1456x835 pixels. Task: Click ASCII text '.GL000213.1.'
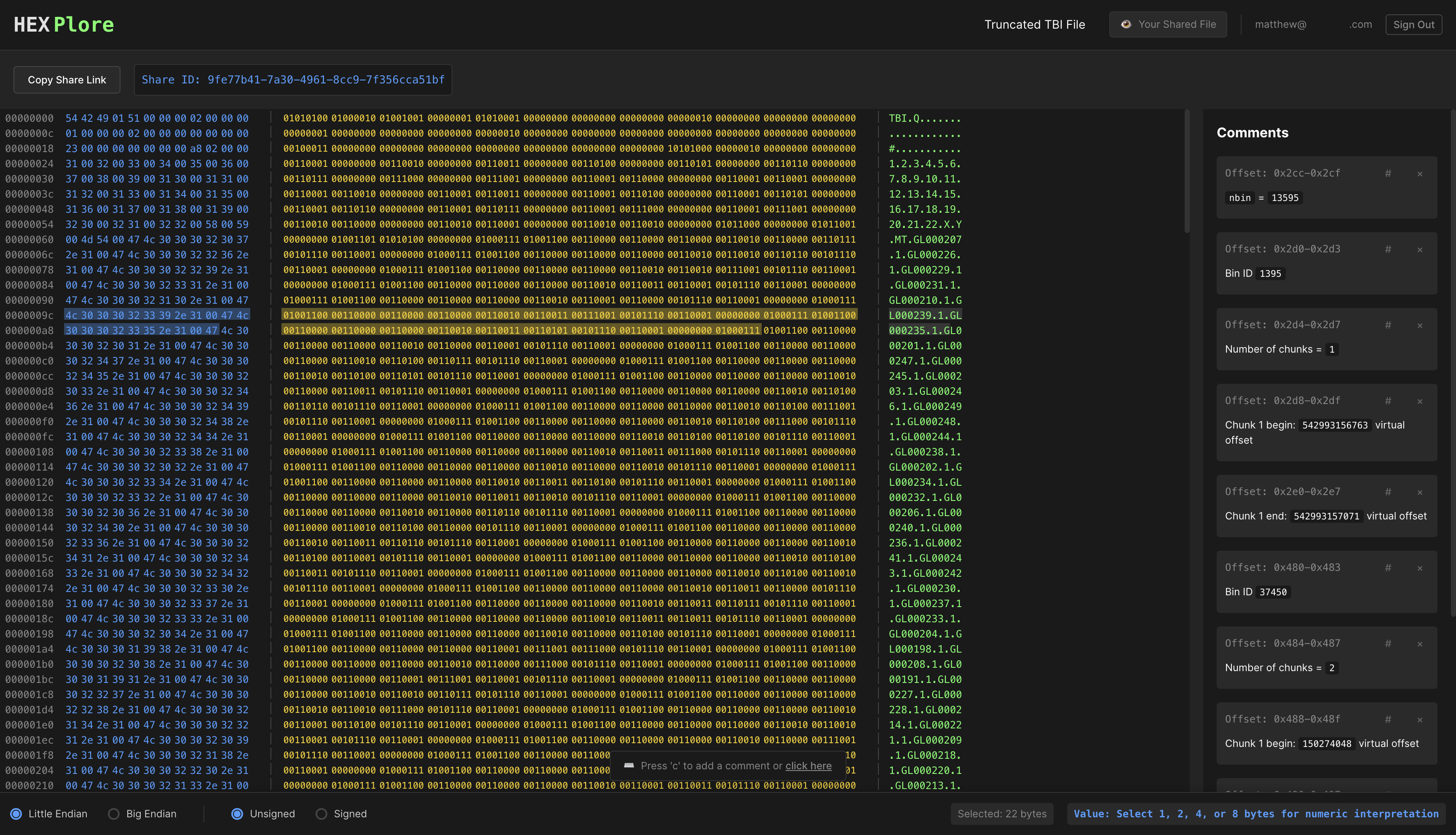[x=925, y=786]
